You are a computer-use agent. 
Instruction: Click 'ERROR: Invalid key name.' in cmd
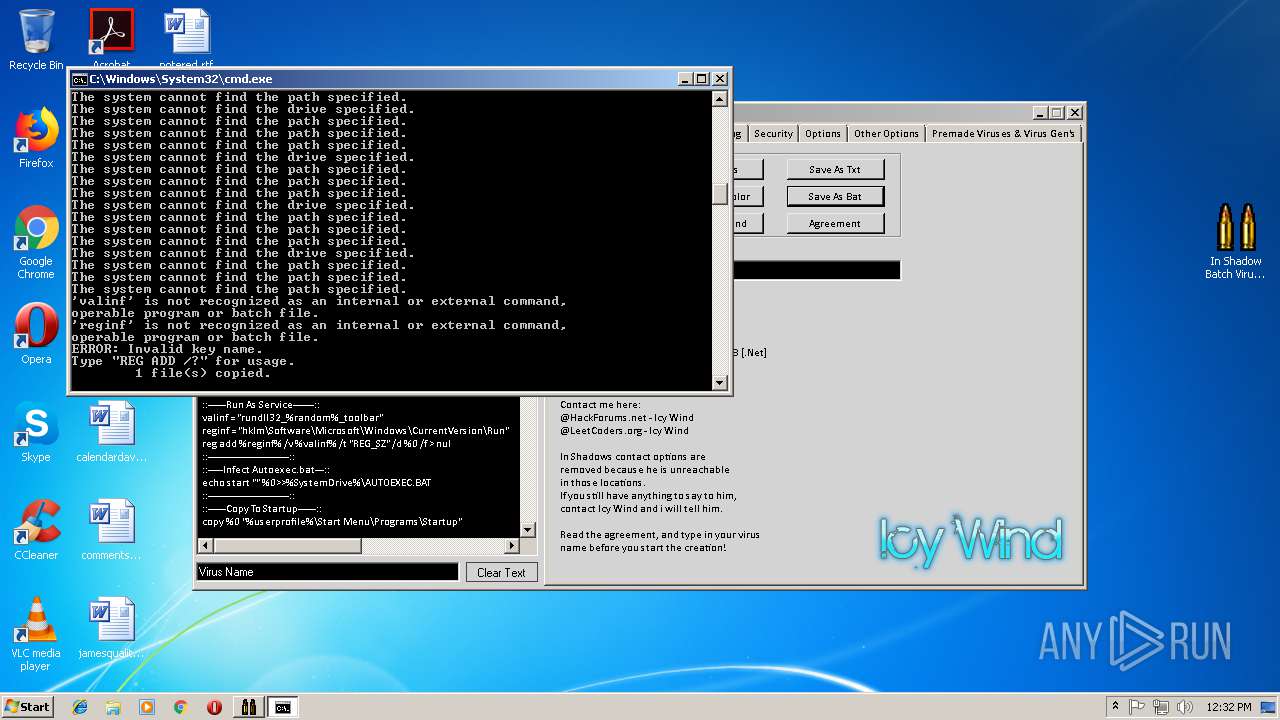tap(167, 349)
